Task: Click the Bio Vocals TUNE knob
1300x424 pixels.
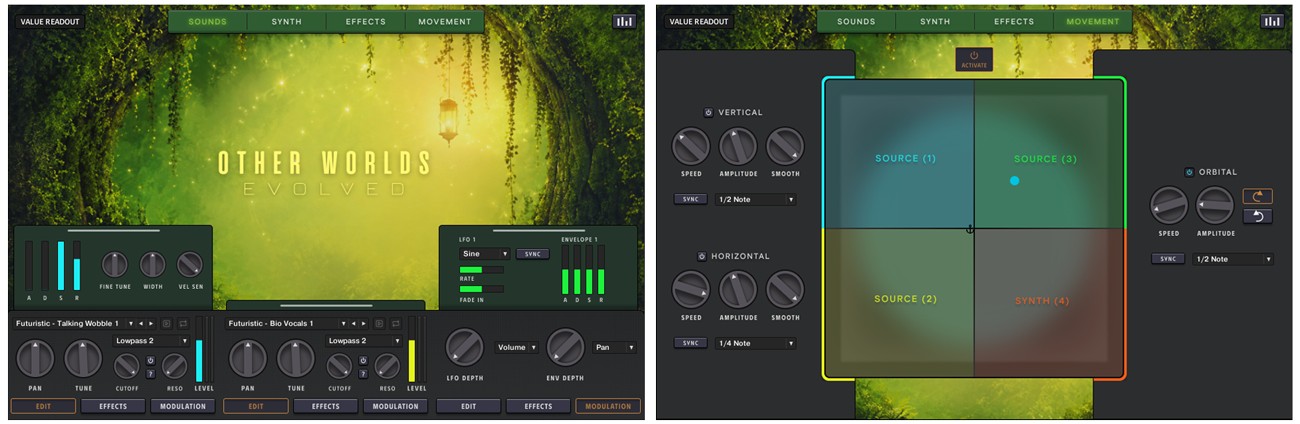Action: 296,359
